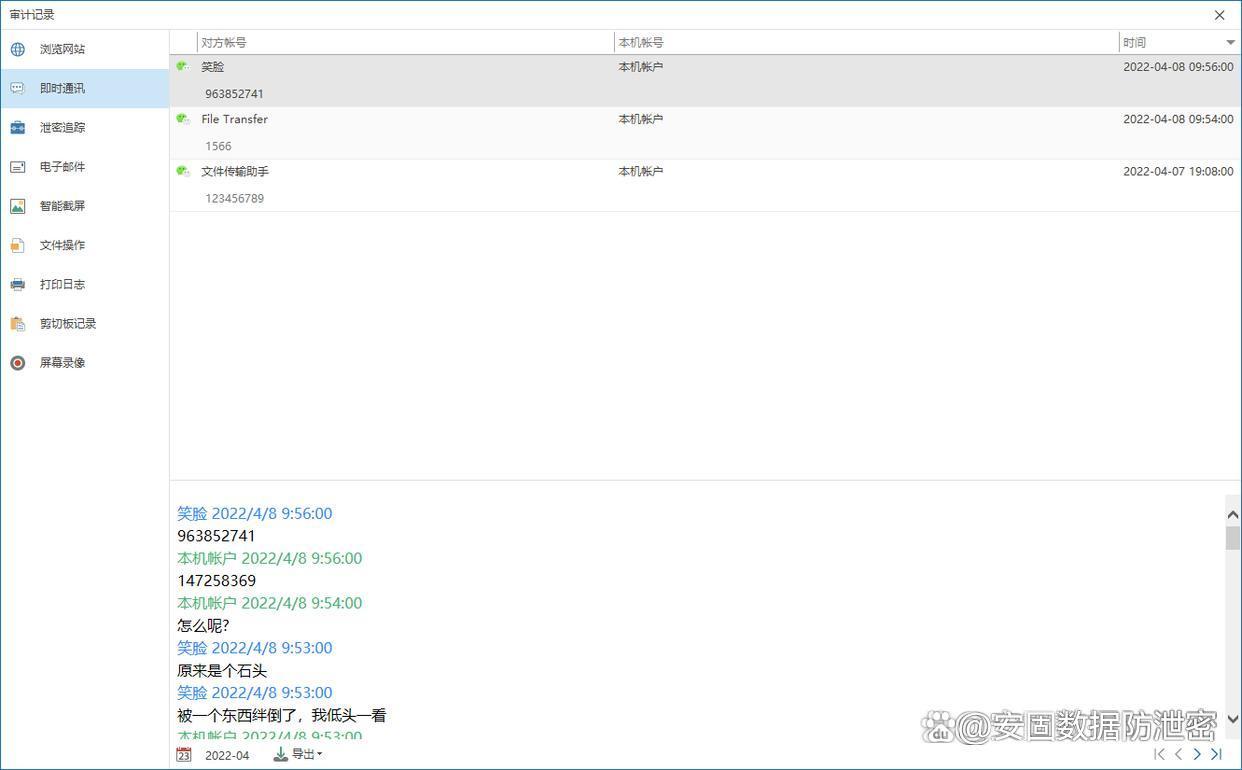Click timestamp 2022-04-07 19:08:00

(1178, 172)
